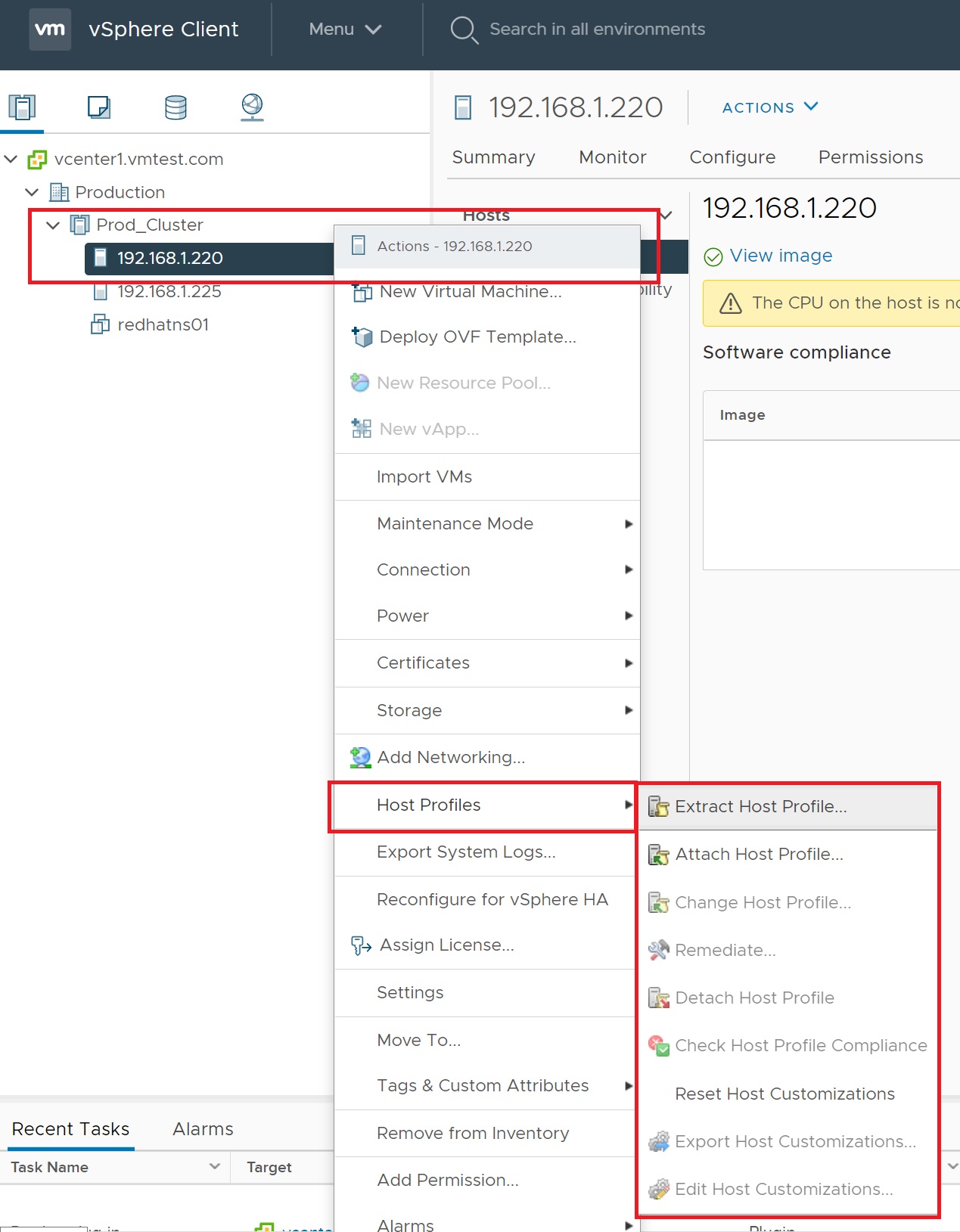
Task: Switch to the Configure tab
Action: point(732,157)
